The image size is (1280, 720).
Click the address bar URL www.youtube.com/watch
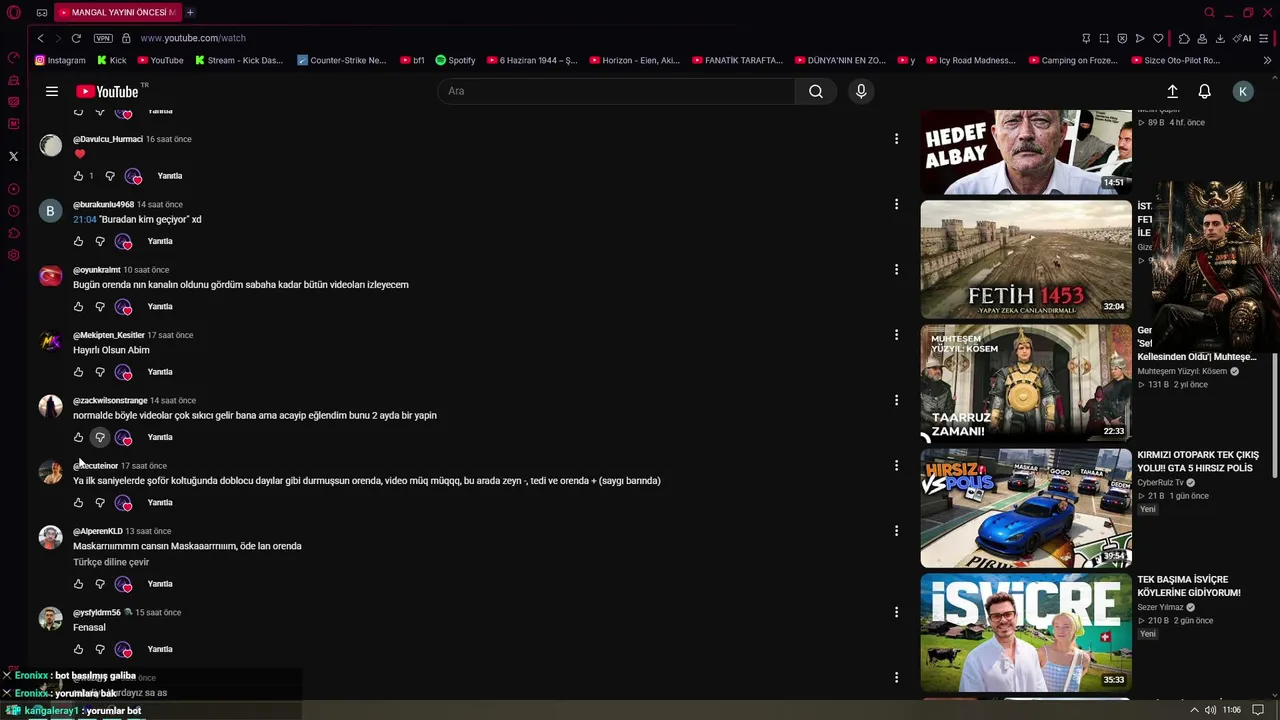coord(193,38)
